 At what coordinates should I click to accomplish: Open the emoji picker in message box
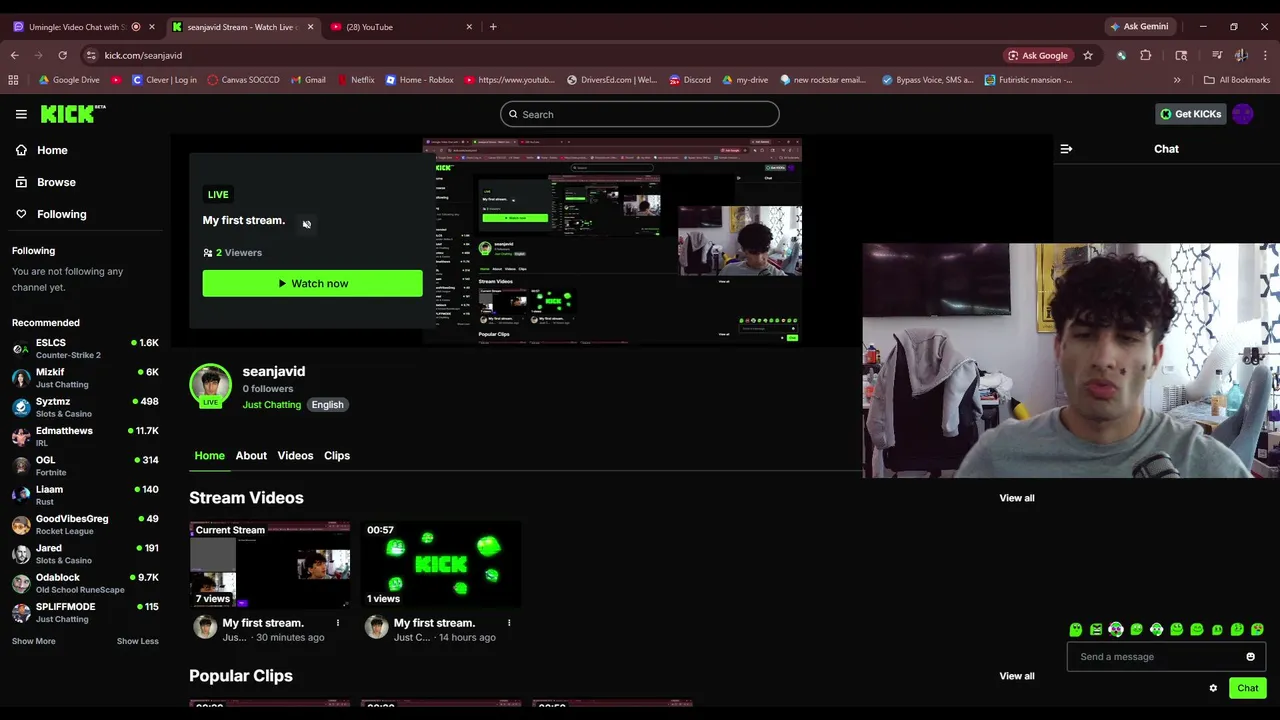click(1250, 657)
